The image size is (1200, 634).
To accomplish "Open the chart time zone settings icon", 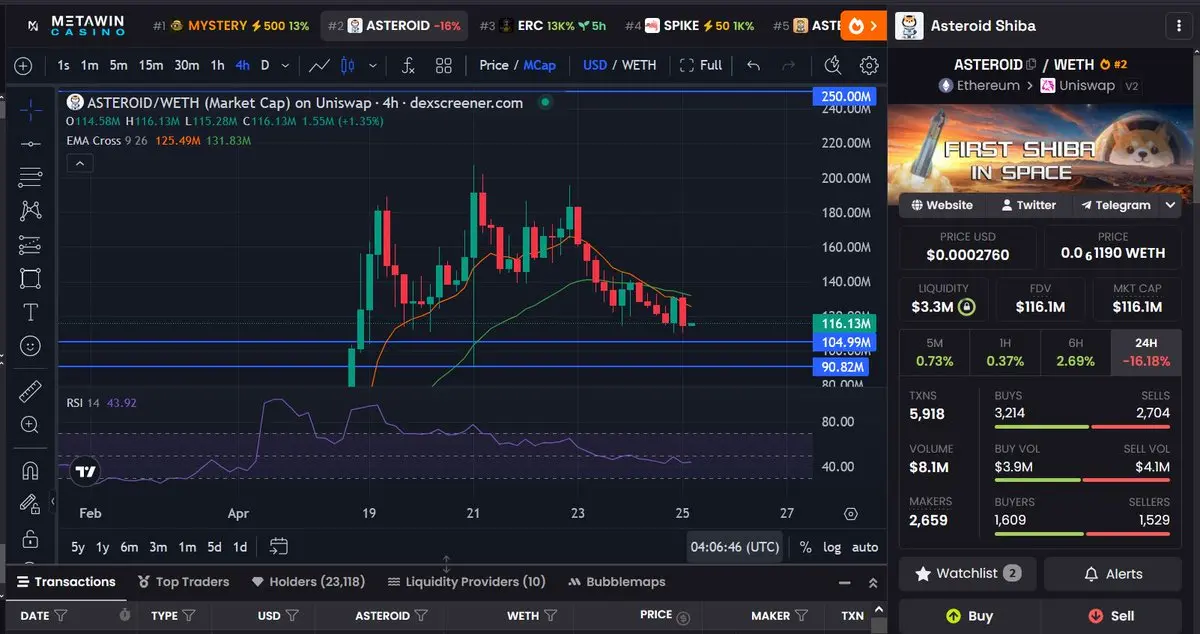I will pyautogui.click(x=850, y=514).
